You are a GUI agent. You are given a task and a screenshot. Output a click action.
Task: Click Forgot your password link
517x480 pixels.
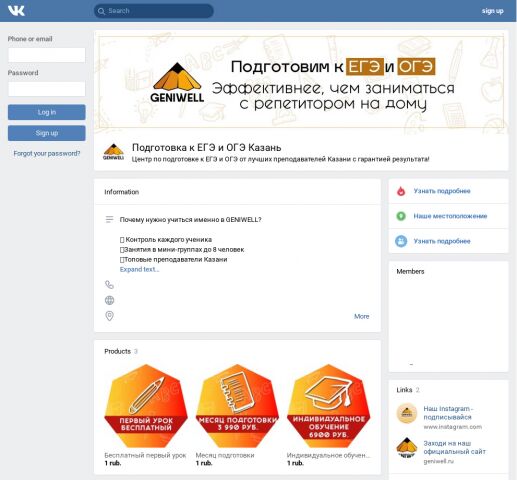coord(47,153)
